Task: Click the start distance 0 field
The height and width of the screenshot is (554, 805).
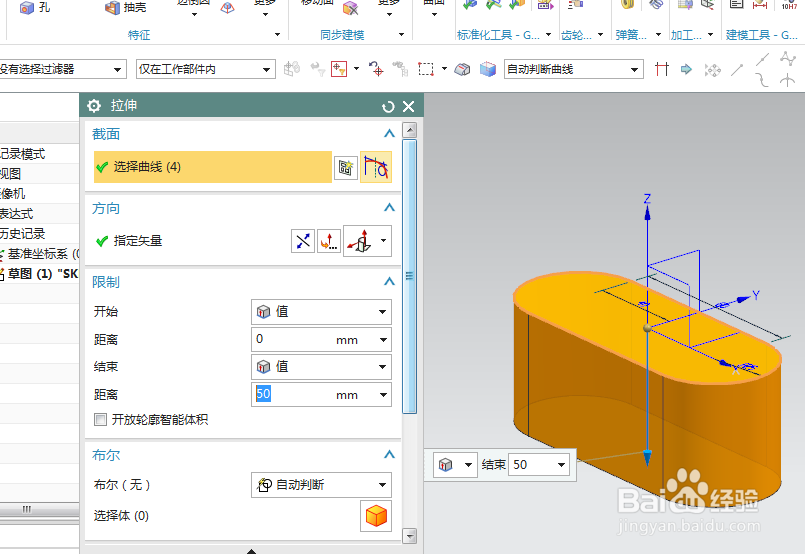Action: point(321,339)
